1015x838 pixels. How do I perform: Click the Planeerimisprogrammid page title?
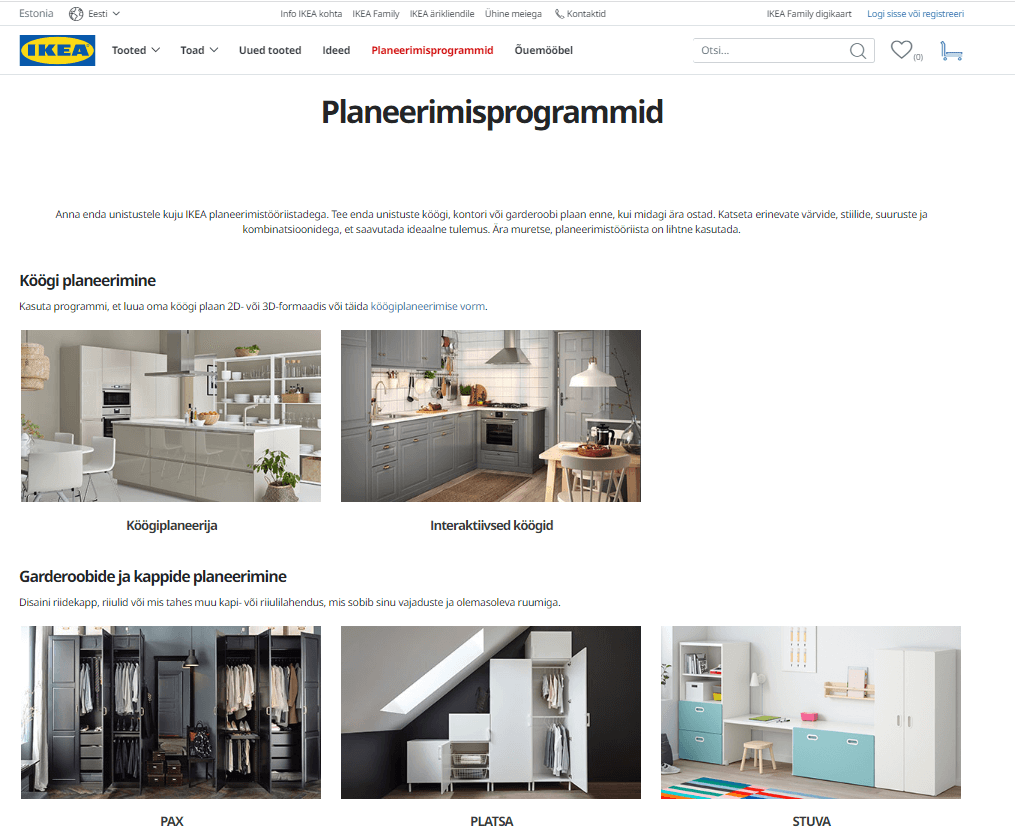point(492,112)
